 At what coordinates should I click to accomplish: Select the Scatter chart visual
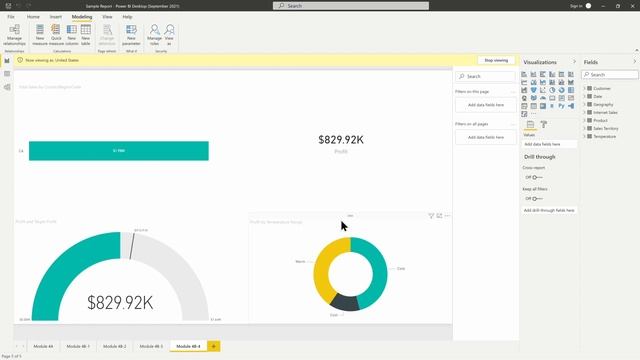[x=543, y=90]
